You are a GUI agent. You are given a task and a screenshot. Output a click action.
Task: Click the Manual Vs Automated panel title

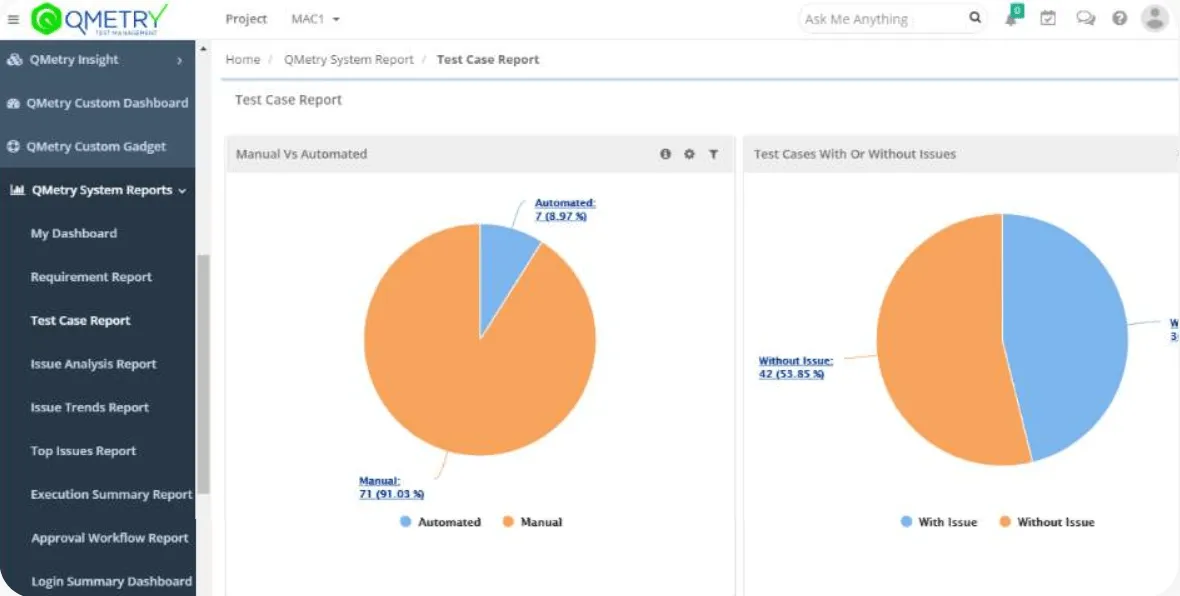301,154
